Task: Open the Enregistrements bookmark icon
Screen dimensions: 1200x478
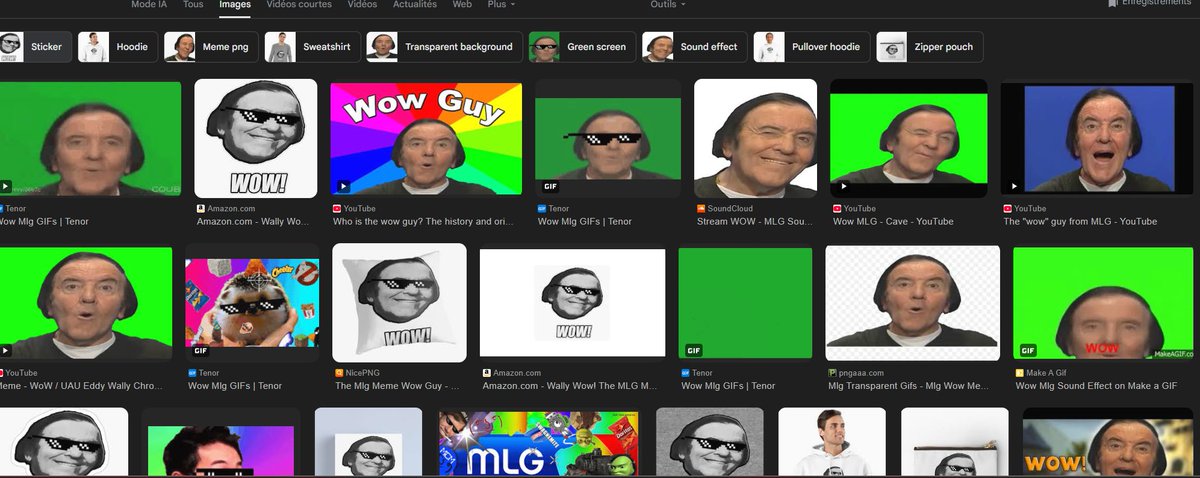Action: (x=1112, y=4)
